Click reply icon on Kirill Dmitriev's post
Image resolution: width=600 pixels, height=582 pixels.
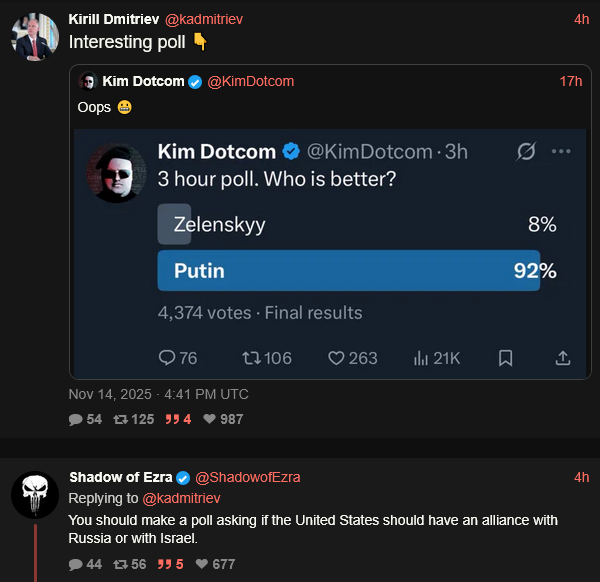click(x=75, y=420)
